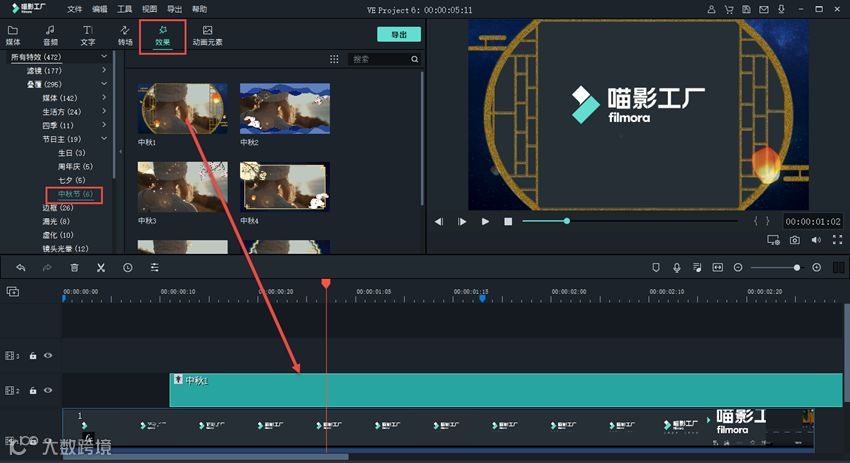Click the preview progress slider handle
The height and width of the screenshot is (463, 850).
coord(566,221)
